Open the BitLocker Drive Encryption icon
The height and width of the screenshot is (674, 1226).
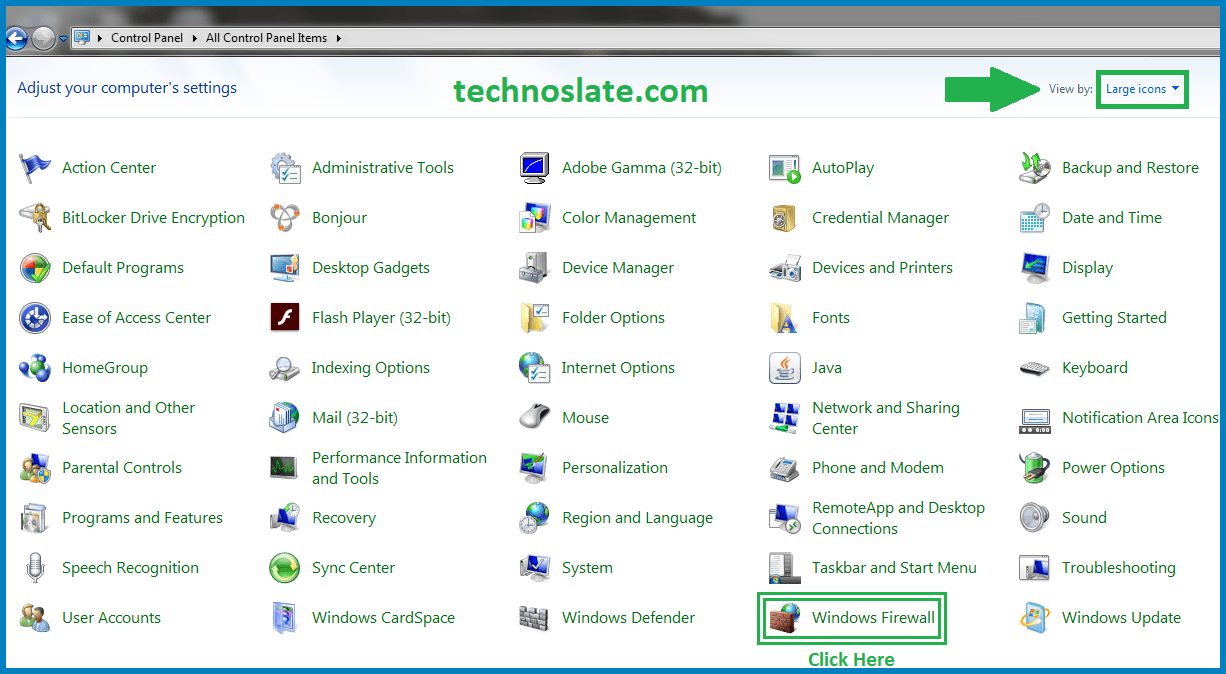35,218
